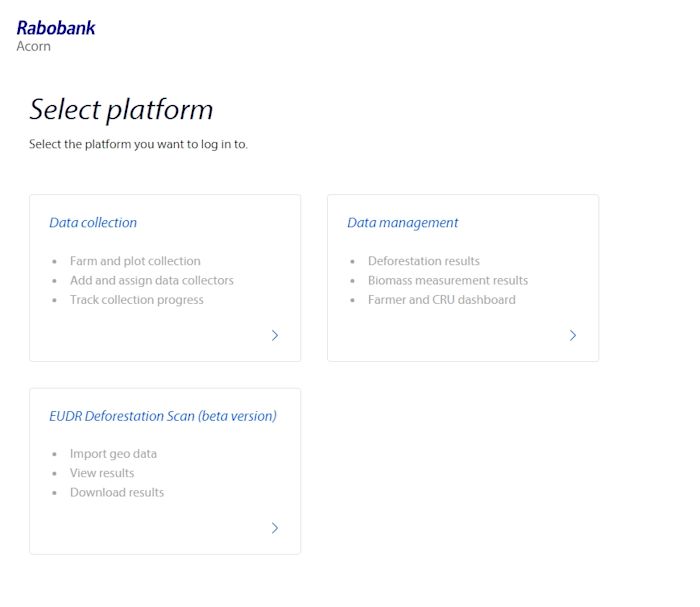Click the Acorn subtitle under Rabobank
This screenshot has width=700, height=607.
33,46
